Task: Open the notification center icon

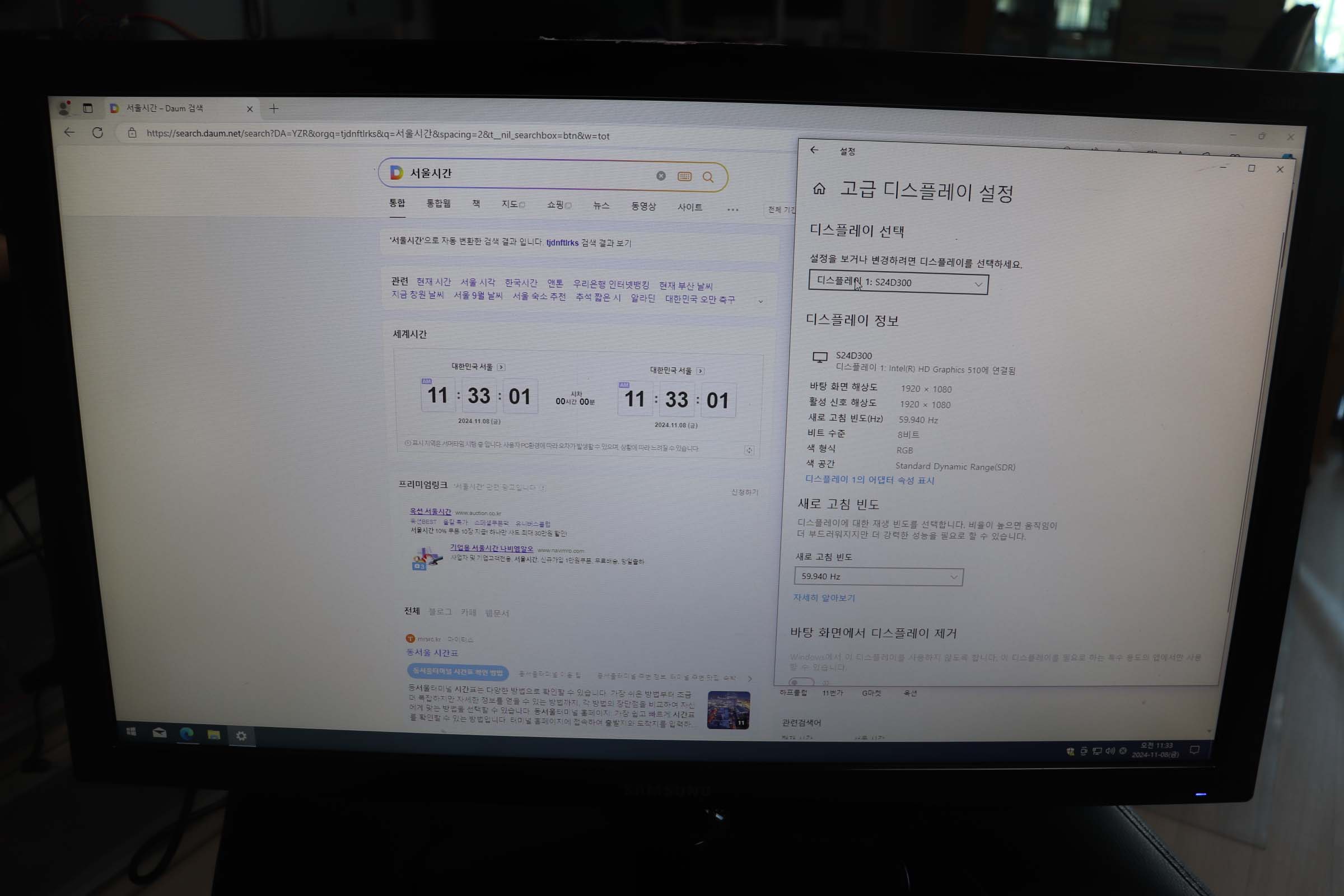Action: click(1194, 750)
